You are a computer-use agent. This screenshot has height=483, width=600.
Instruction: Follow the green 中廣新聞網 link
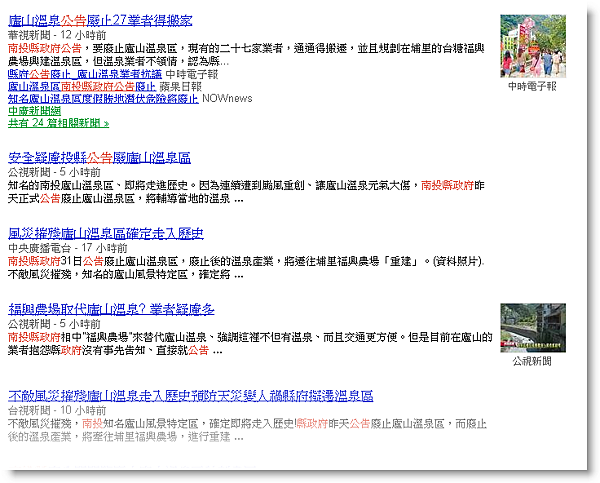click(34, 111)
